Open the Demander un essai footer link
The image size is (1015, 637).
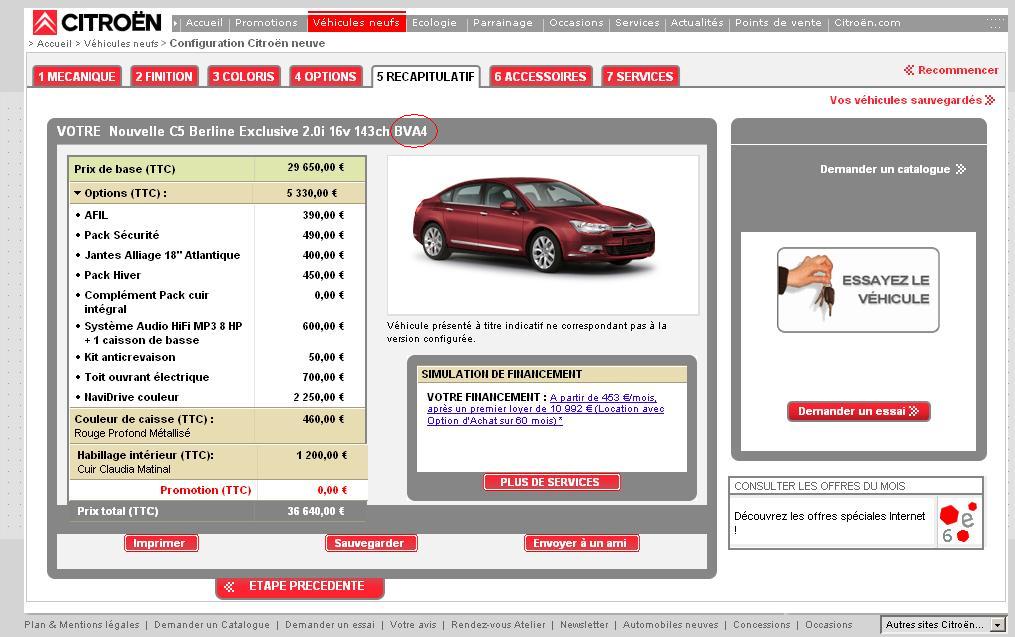(x=329, y=625)
